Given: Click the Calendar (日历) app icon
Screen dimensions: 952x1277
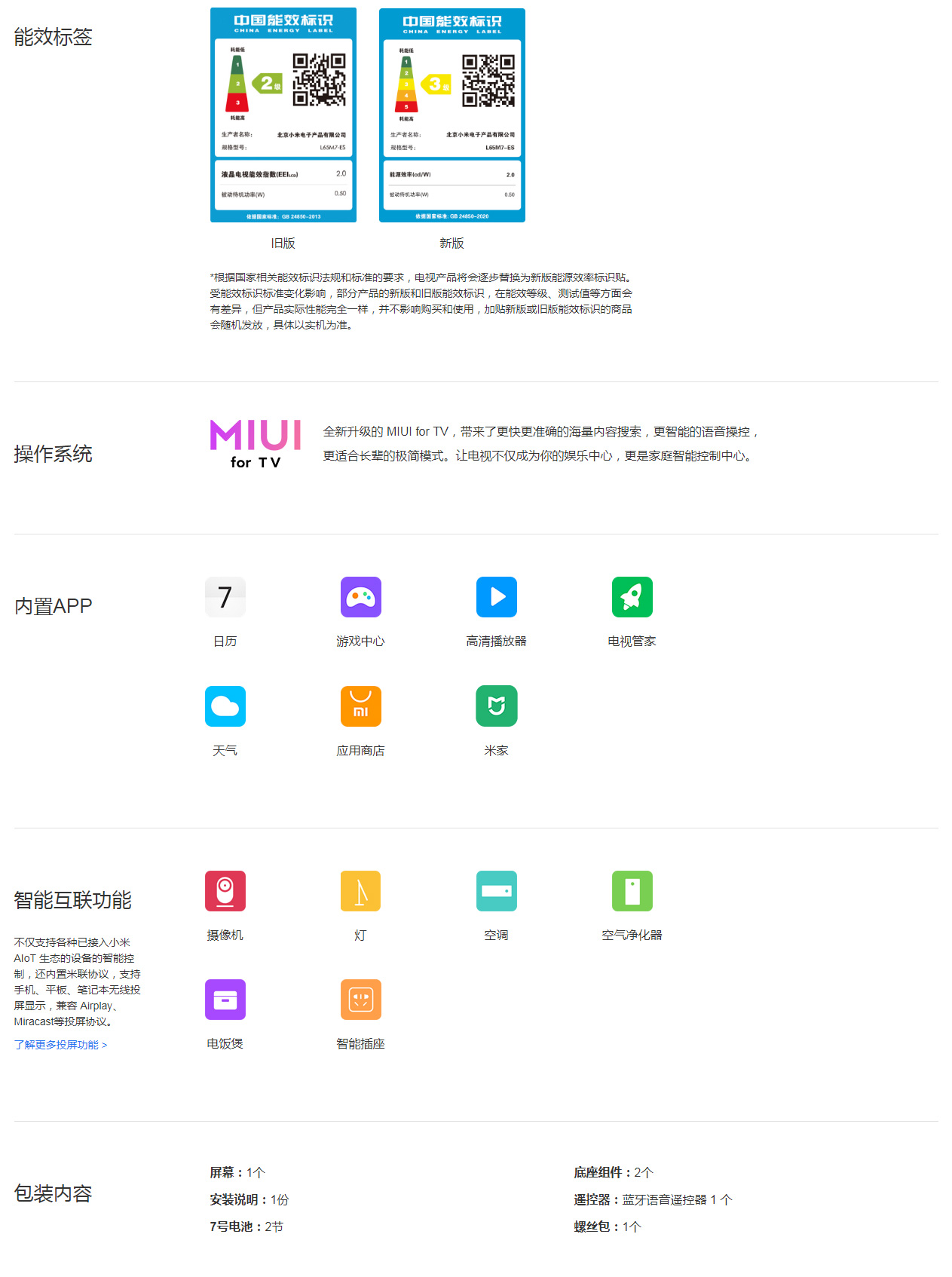Looking at the screenshot, I should [x=225, y=597].
